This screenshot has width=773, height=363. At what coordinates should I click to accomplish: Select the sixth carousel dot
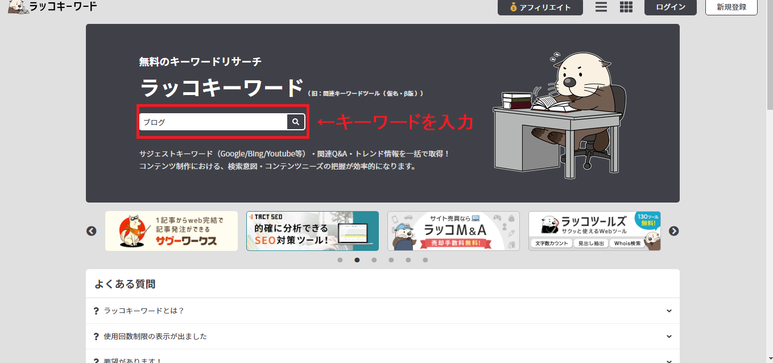pyautogui.click(x=425, y=260)
